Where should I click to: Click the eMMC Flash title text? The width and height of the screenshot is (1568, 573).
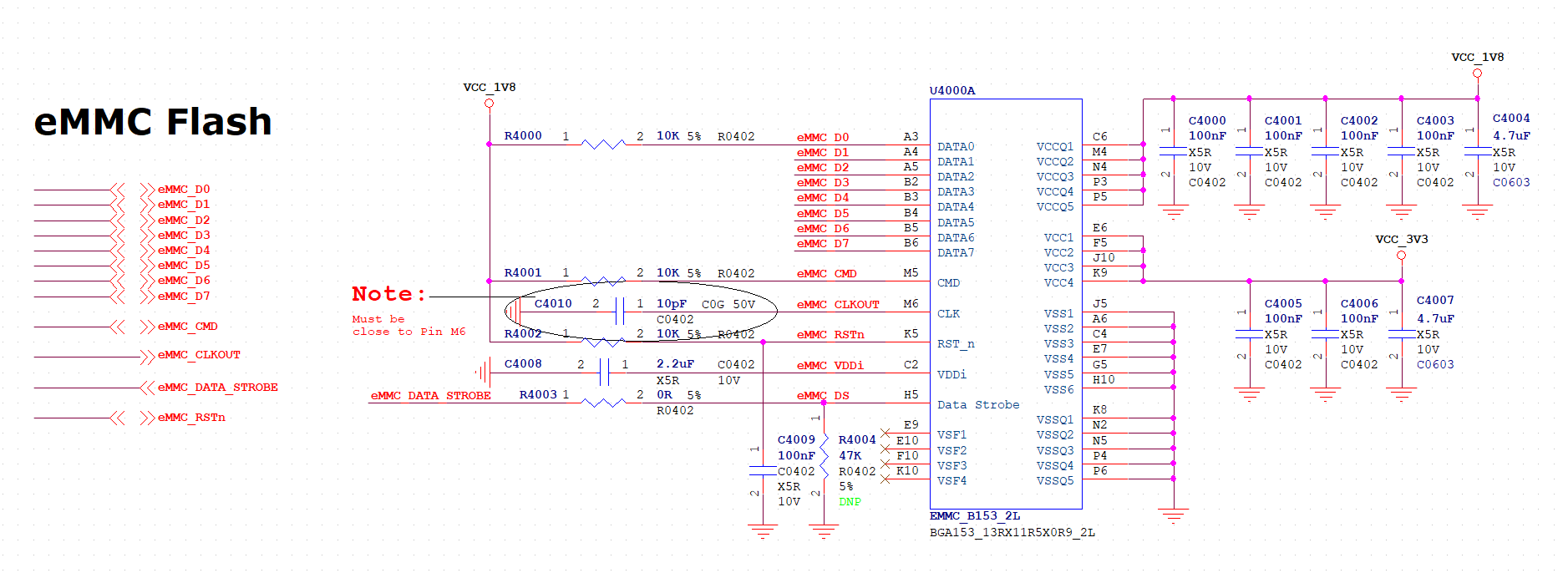153,122
